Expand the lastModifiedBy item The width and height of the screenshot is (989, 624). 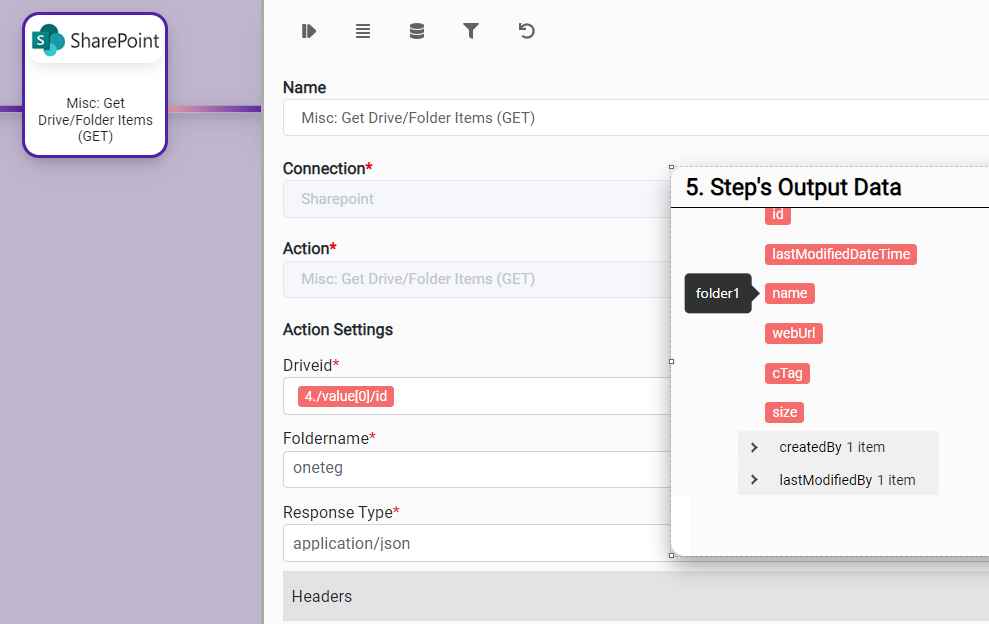[x=754, y=480]
